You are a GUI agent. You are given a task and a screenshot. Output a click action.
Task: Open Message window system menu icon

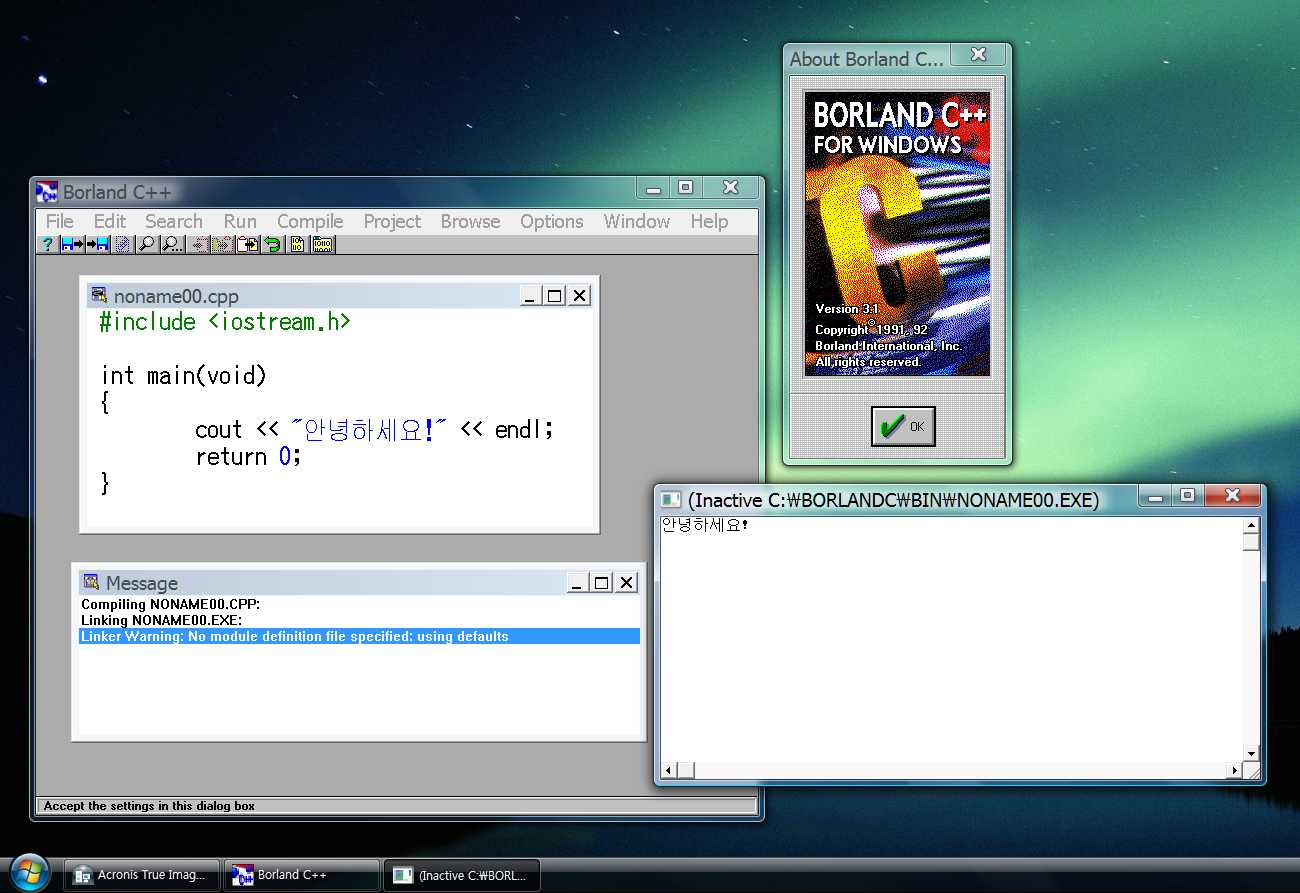(x=91, y=582)
